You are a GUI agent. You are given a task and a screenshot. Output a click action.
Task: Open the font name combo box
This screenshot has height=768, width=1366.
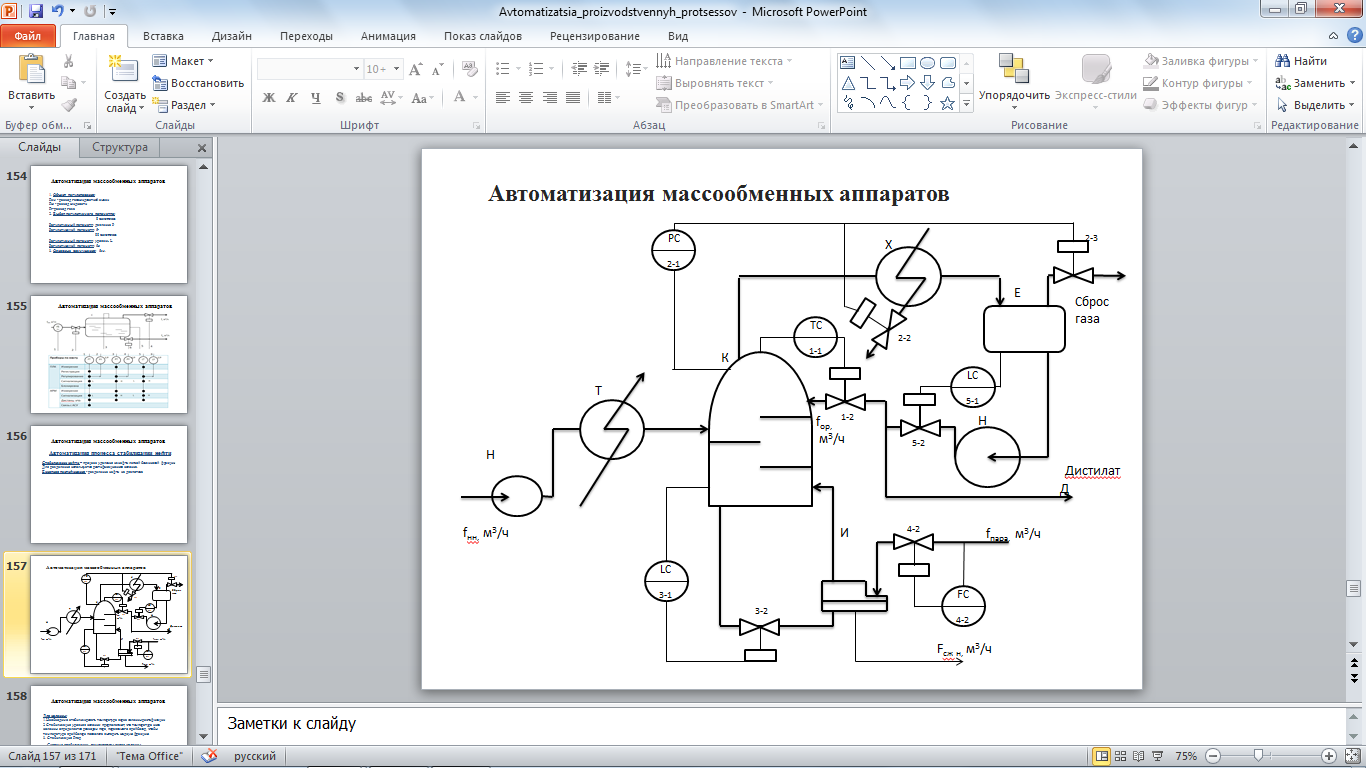[310, 69]
